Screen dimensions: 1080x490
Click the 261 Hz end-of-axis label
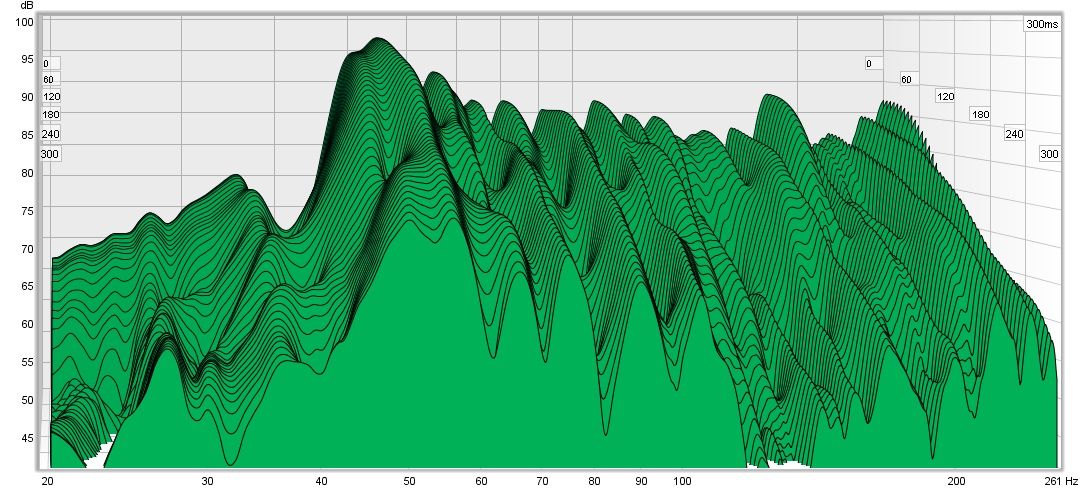(x=1061, y=481)
